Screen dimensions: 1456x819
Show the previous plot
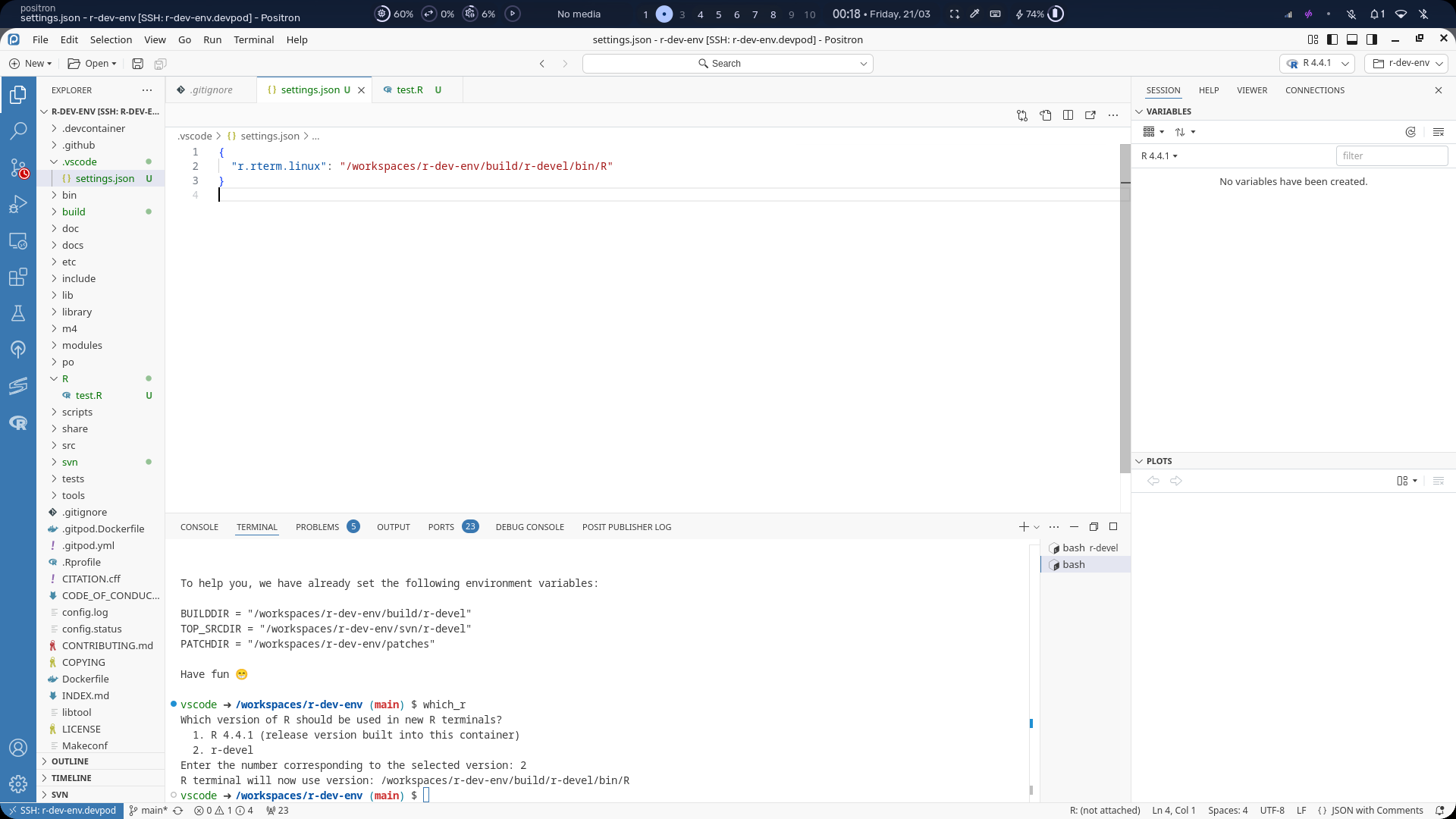pyautogui.click(x=1153, y=481)
